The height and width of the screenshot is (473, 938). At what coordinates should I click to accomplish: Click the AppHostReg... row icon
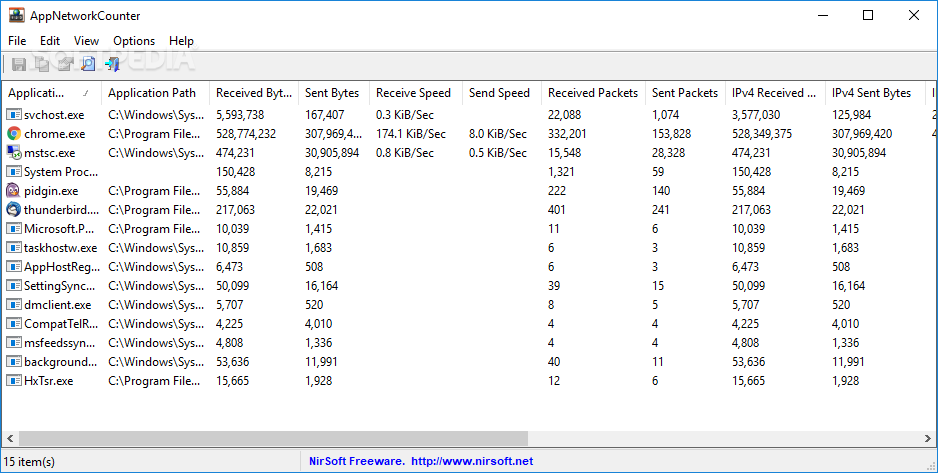point(14,267)
